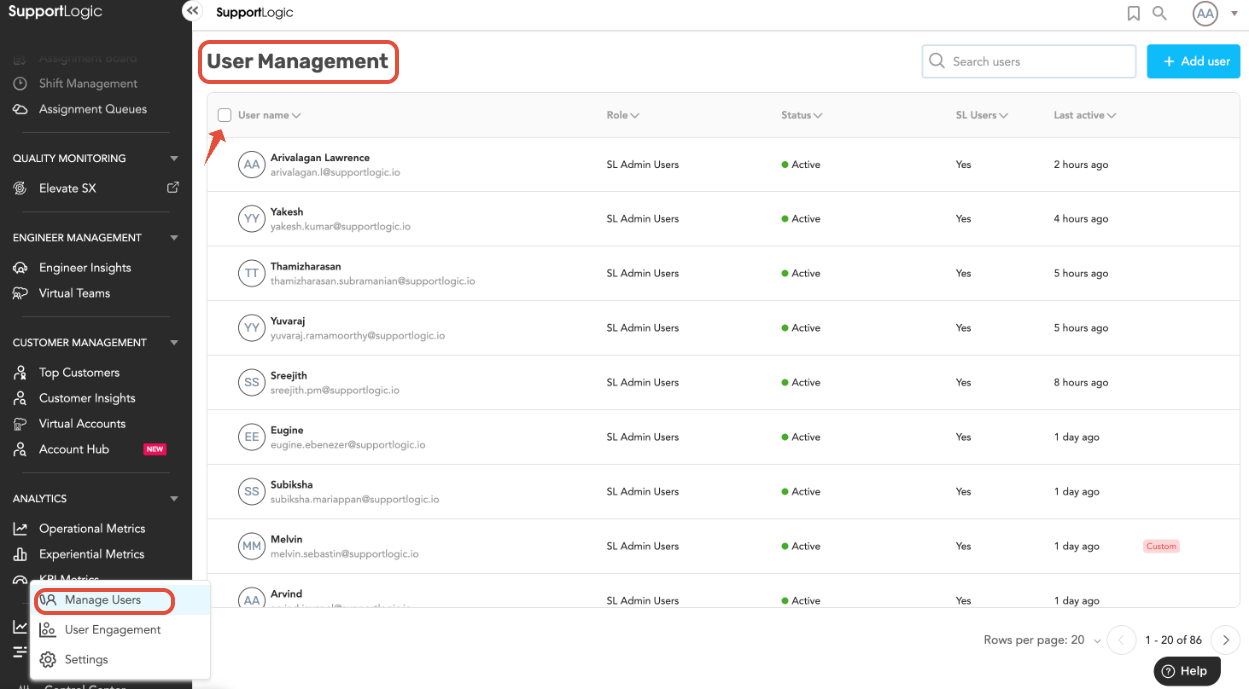The width and height of the screenshot is (1249, 689).
Task: Click Eugine's SL Admin Users role
Action: coord(643,437)
